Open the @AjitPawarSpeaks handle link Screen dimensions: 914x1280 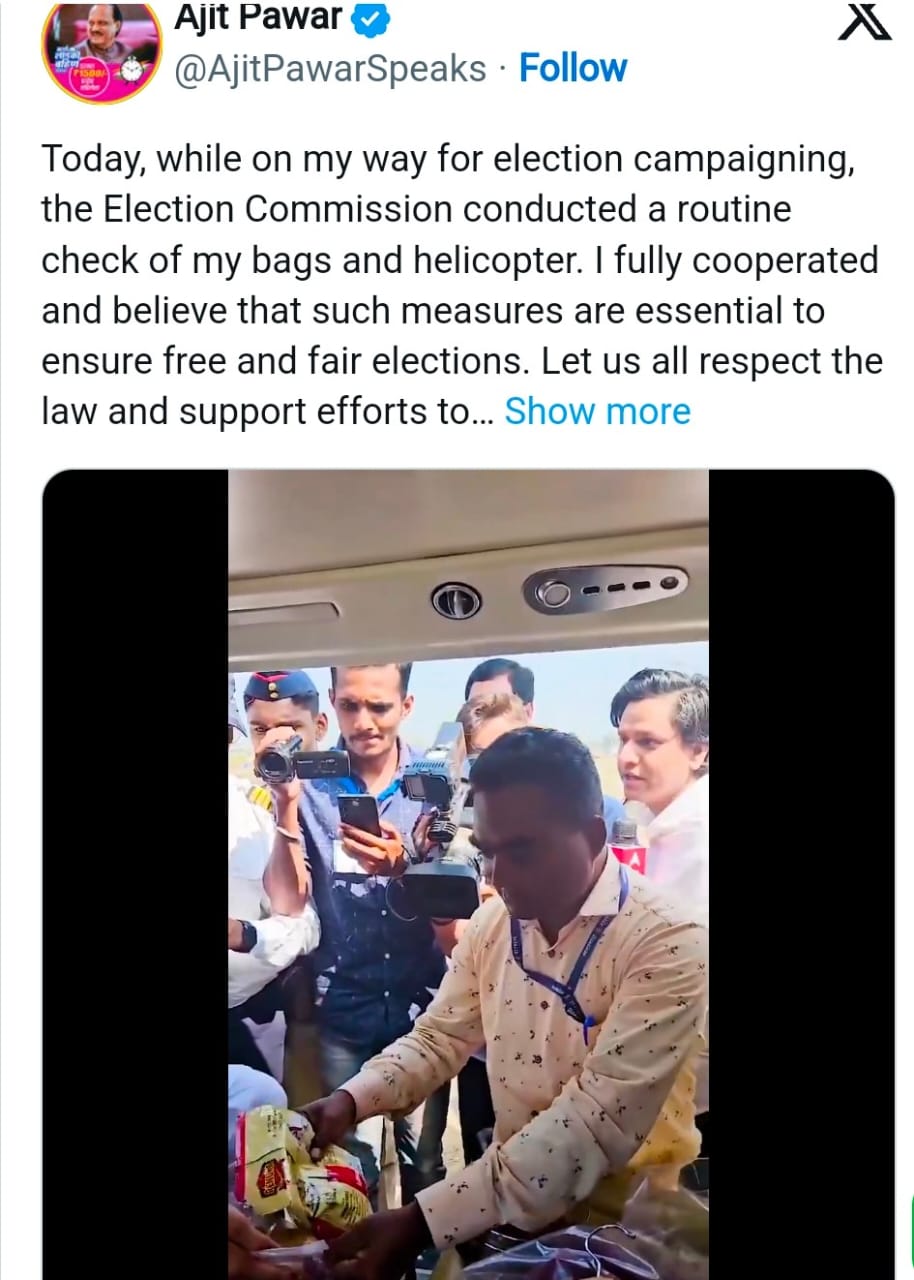330,69
